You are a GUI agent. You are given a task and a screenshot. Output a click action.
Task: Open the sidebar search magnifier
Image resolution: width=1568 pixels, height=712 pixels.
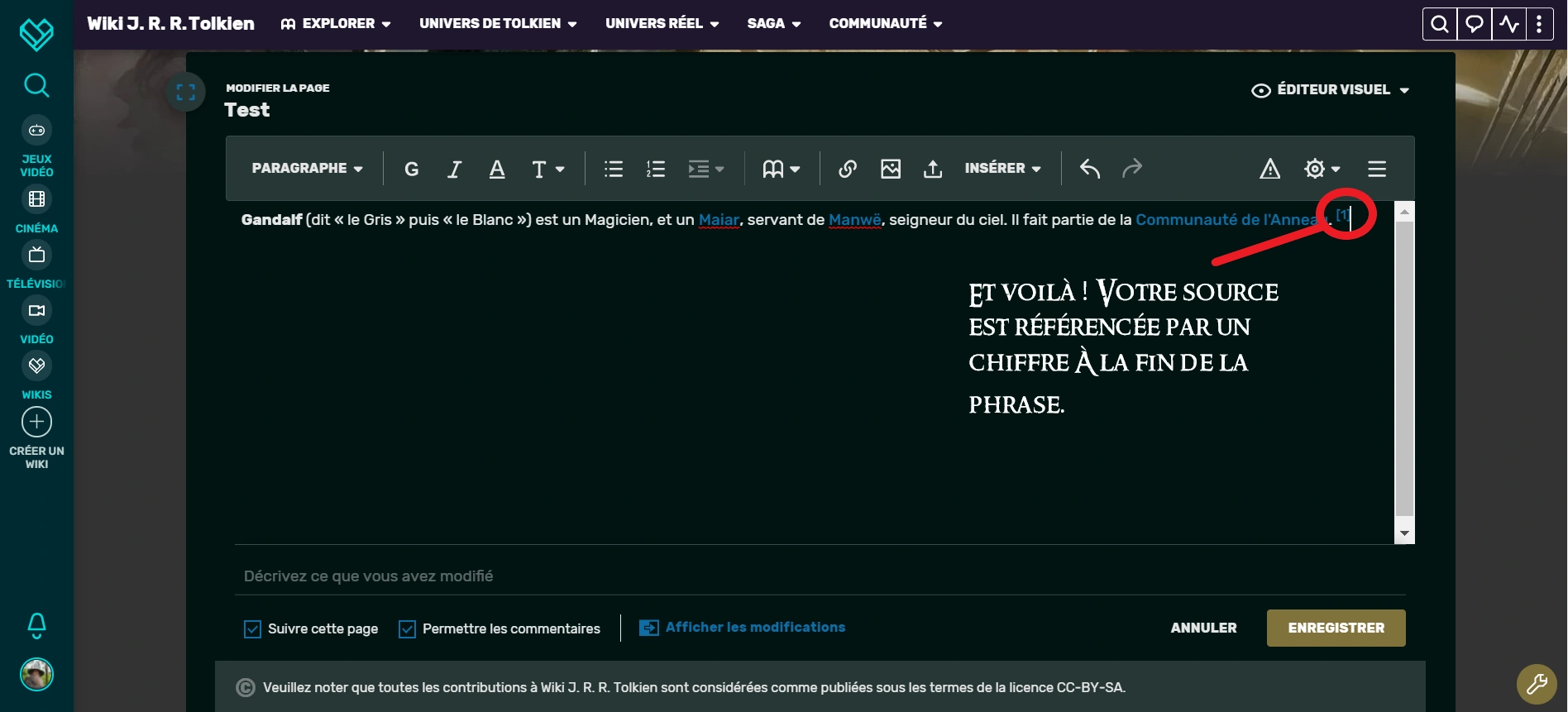[x=36, y=85]
